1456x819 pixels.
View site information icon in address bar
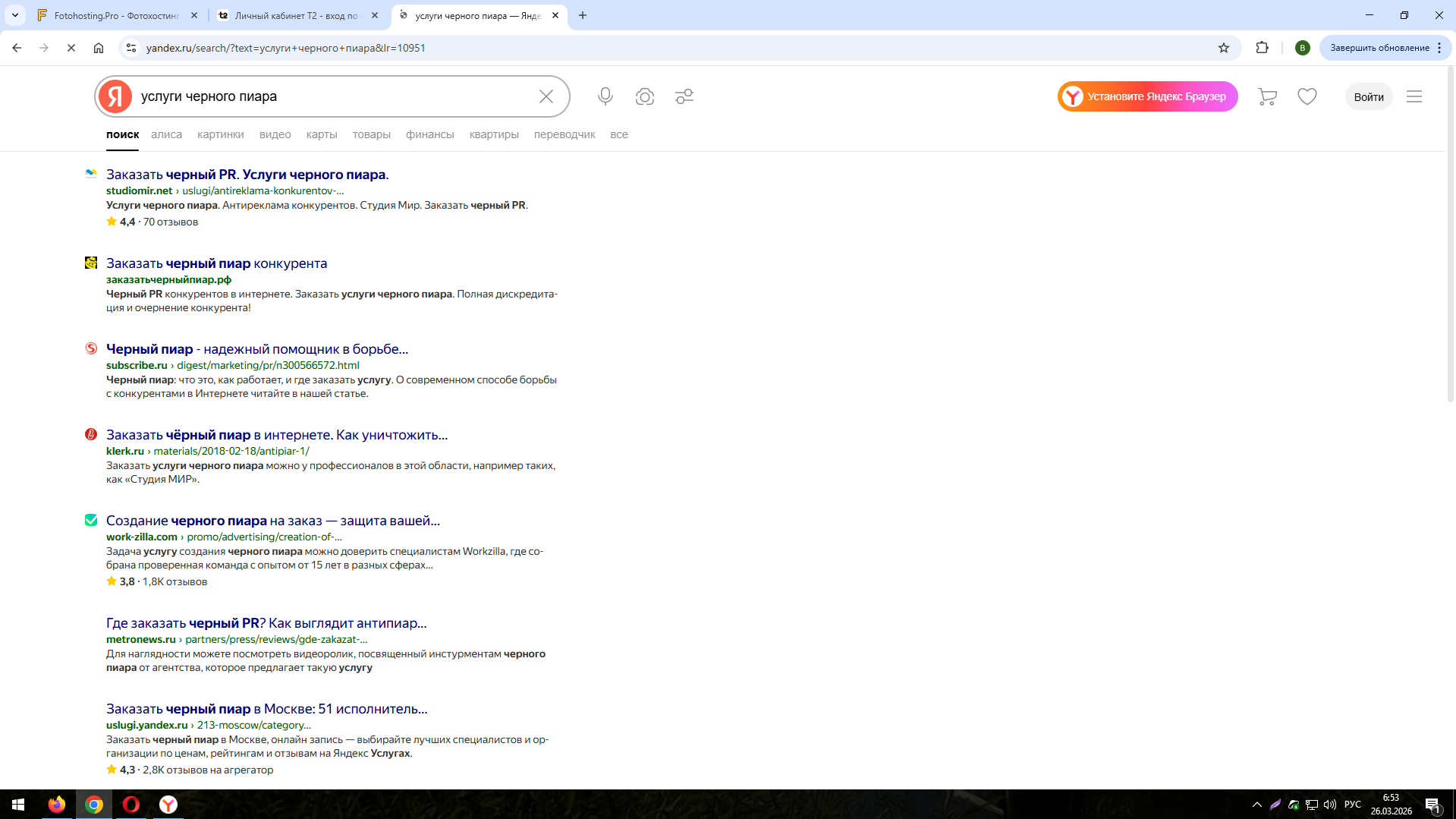pyautogui.click(x=131, y=48)
